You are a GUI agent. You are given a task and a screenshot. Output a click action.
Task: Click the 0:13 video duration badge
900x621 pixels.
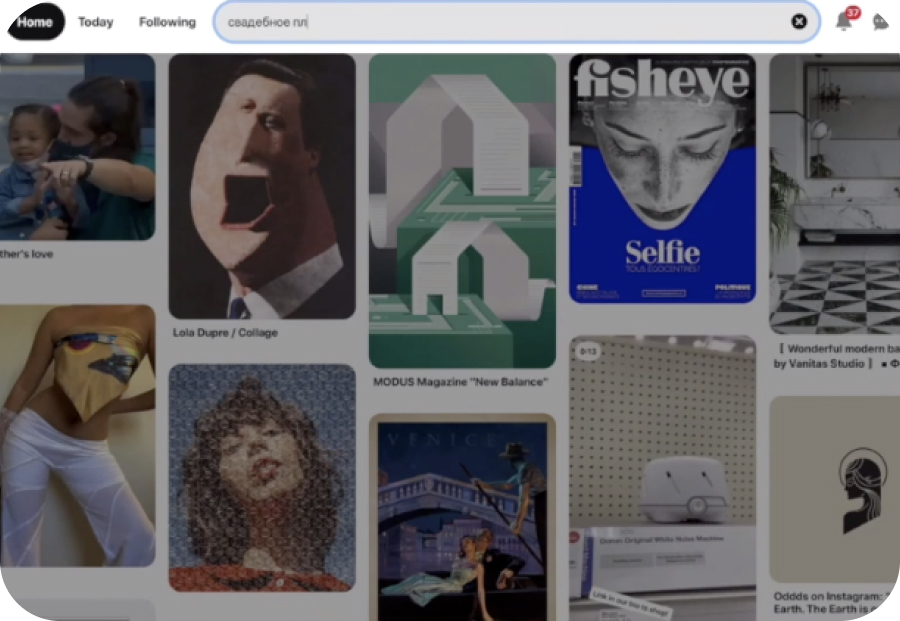pyautogui.click(x=586, y=352)
